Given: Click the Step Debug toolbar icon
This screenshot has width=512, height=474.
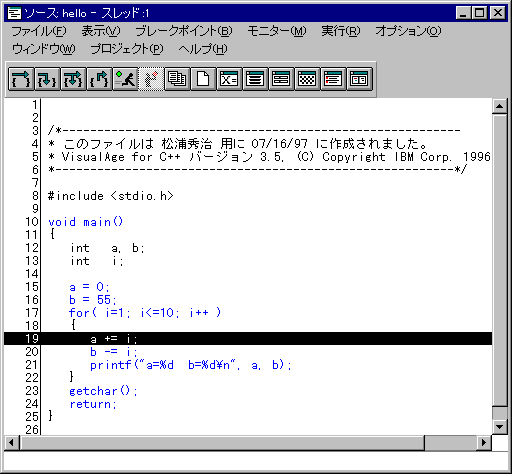Looking at the screenshot, I should click(73, 79).
